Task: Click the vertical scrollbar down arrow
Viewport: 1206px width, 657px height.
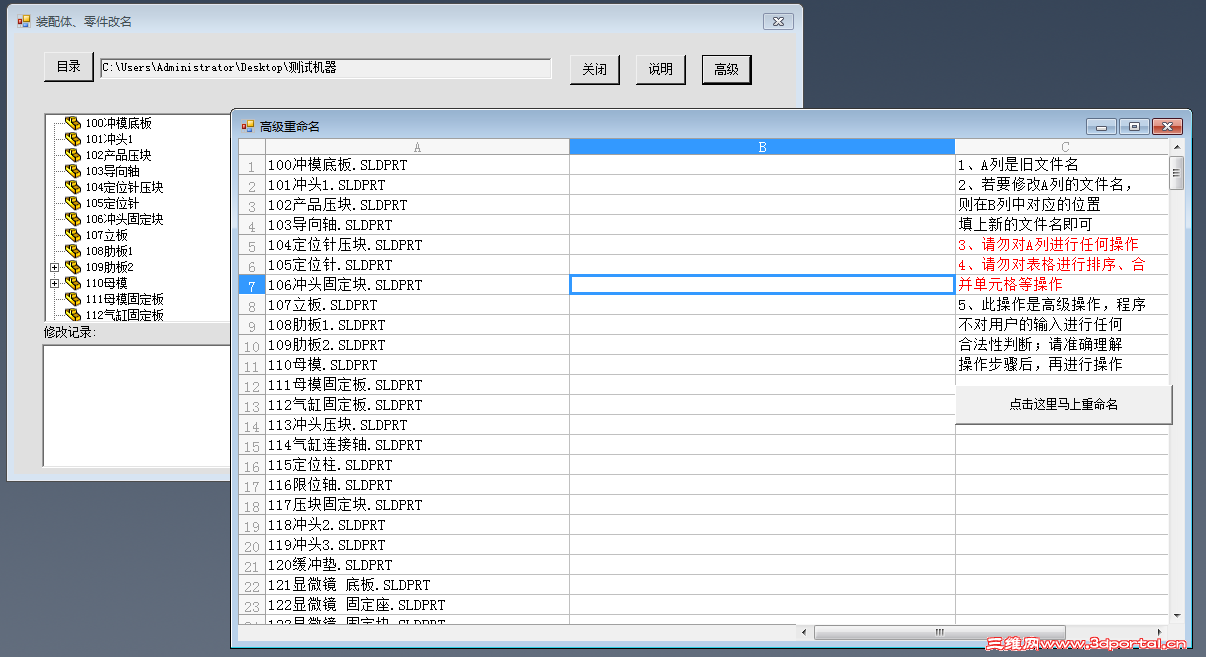Action: click(1177, 615)
